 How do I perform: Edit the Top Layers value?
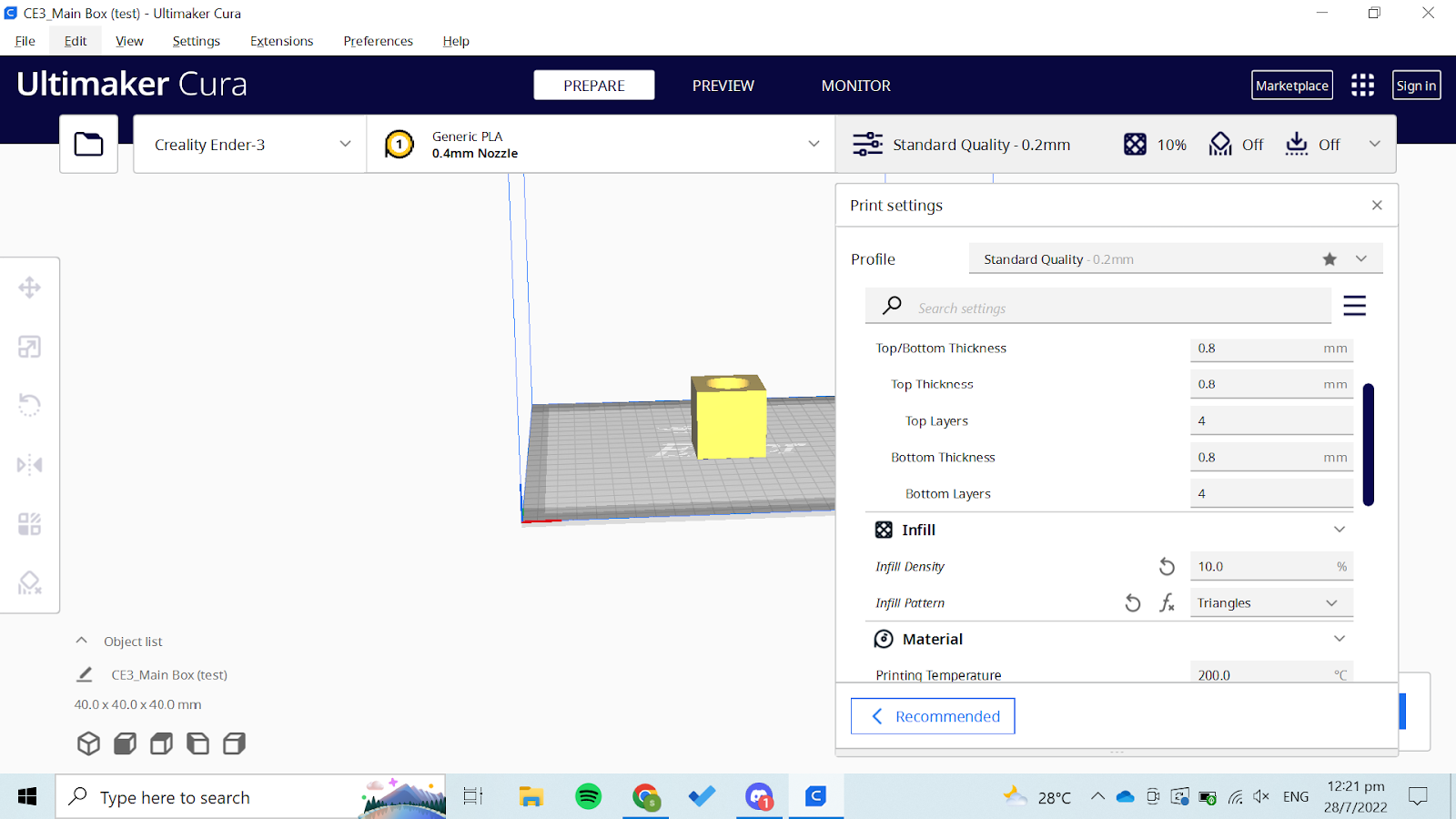tap(1271, 420)
